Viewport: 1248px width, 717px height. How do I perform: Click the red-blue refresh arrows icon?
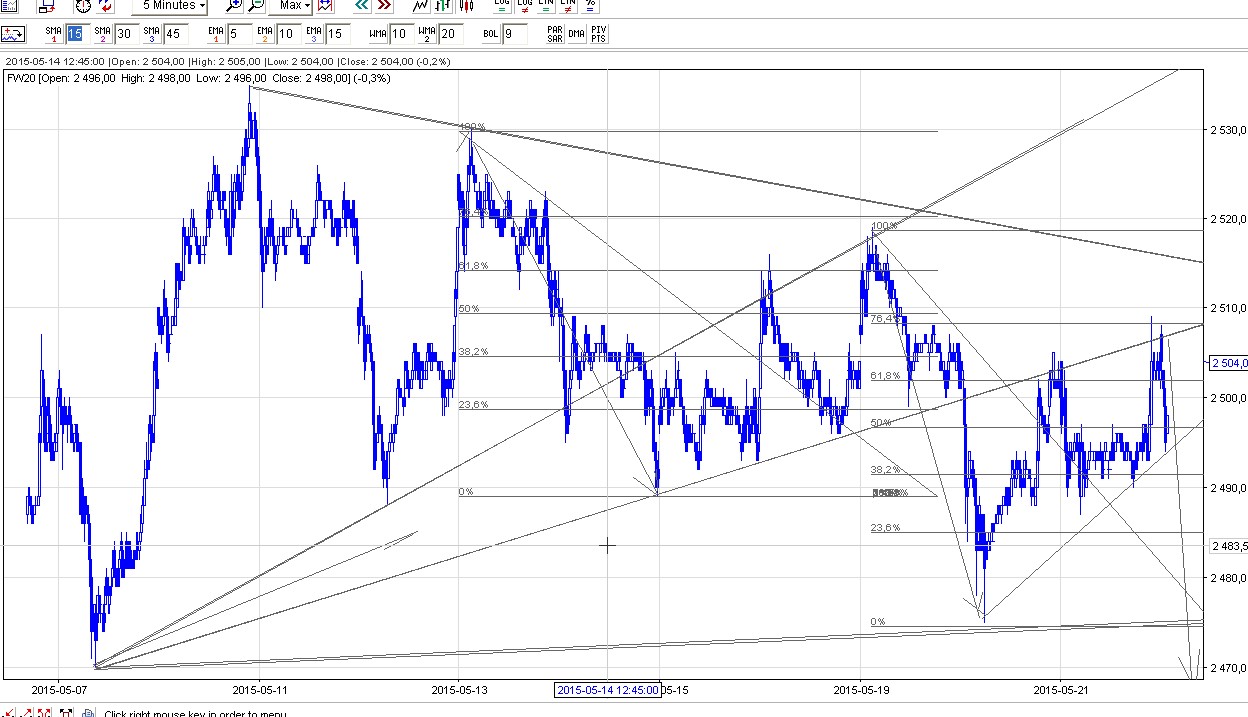[106, 5]
